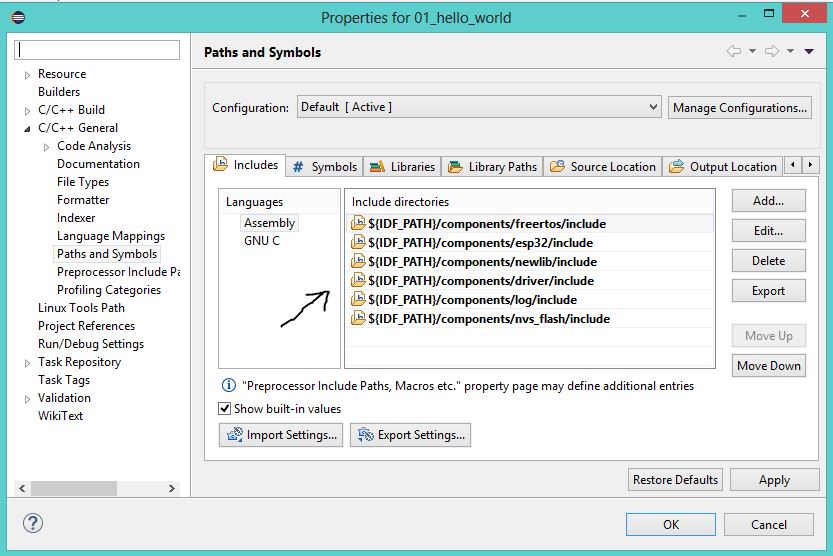Screen dimensions: 833x556
Task: Switch to the Symbols tab
Action: pyautogui.click(x=324, y=167)
